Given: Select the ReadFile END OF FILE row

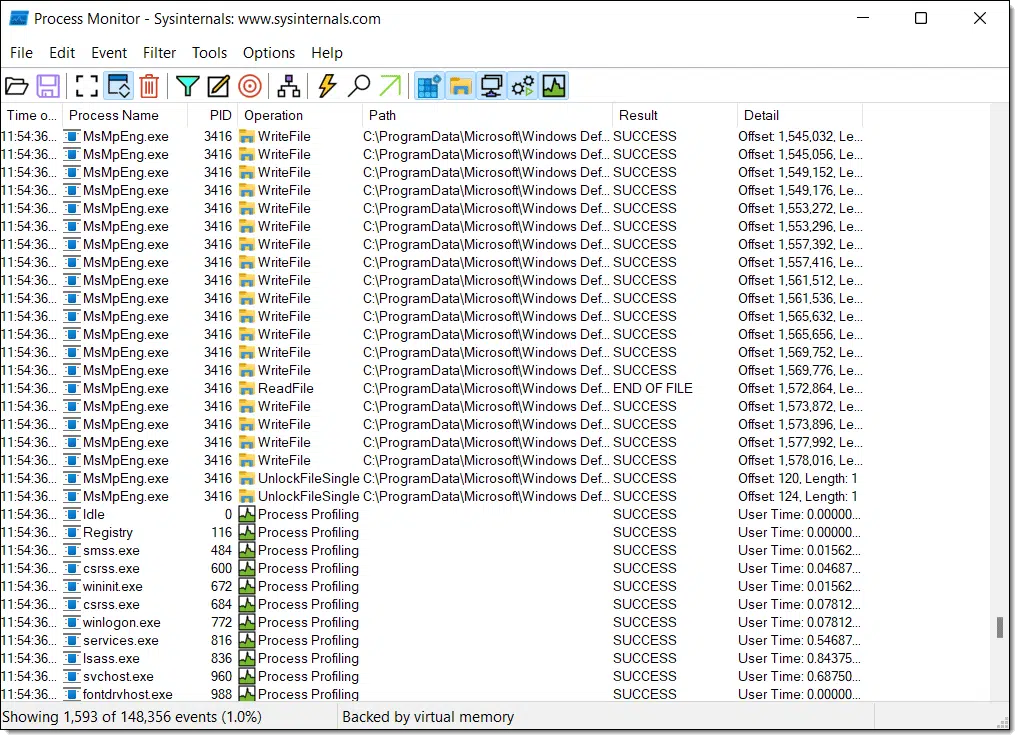Looking at the screenshot, I should (432, 388).
